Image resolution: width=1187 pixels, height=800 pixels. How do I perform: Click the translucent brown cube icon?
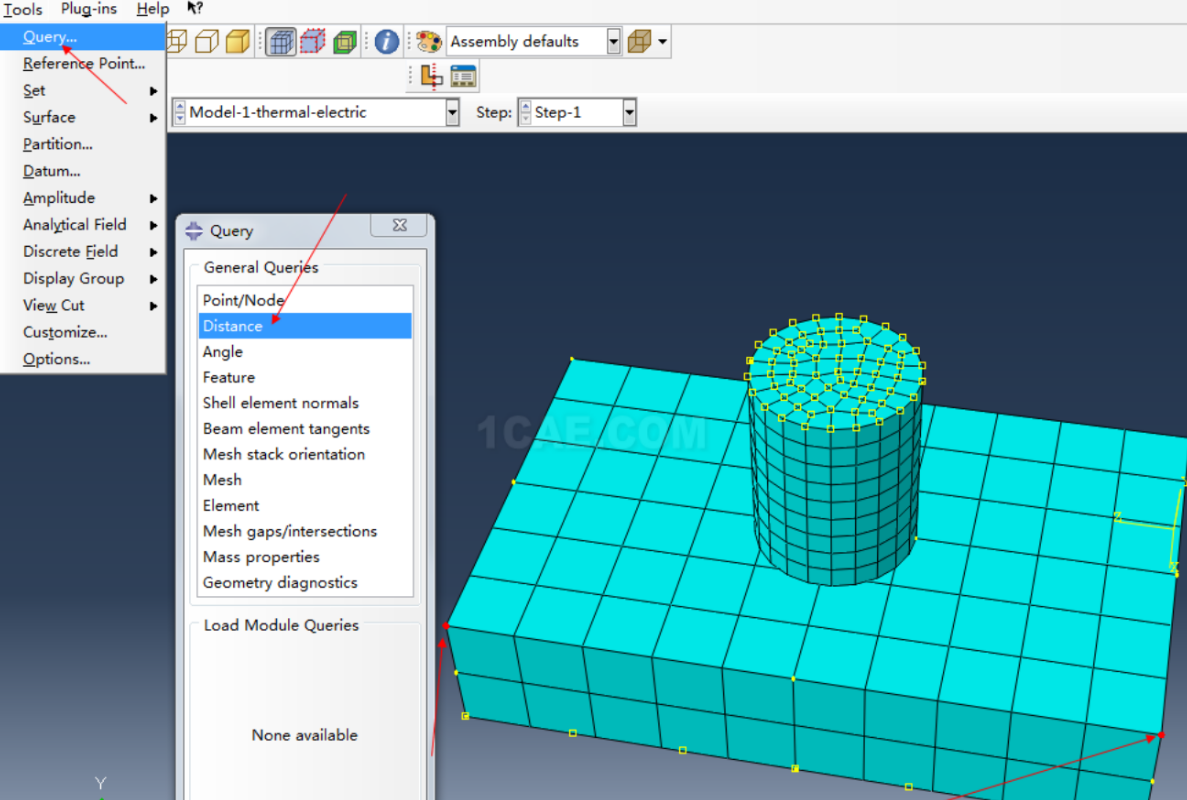640,41
